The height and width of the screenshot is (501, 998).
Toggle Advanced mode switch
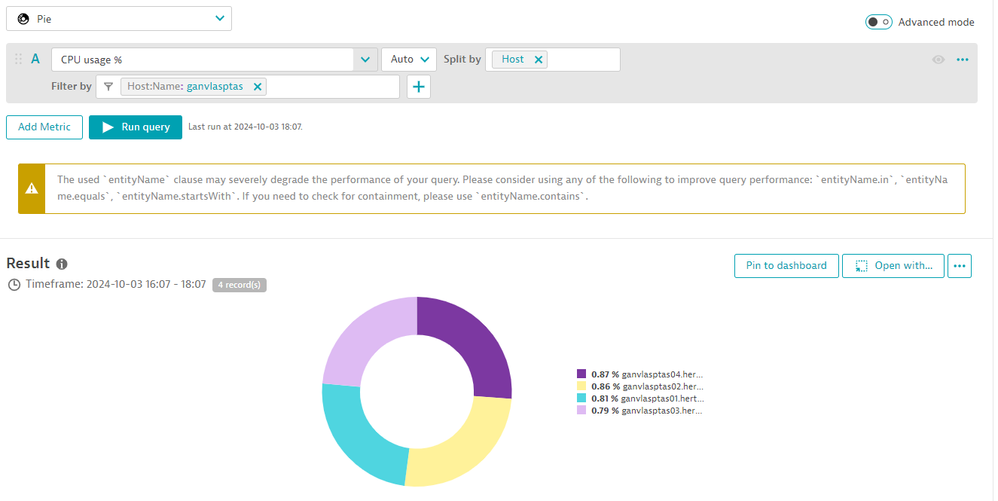click(878, 22)
